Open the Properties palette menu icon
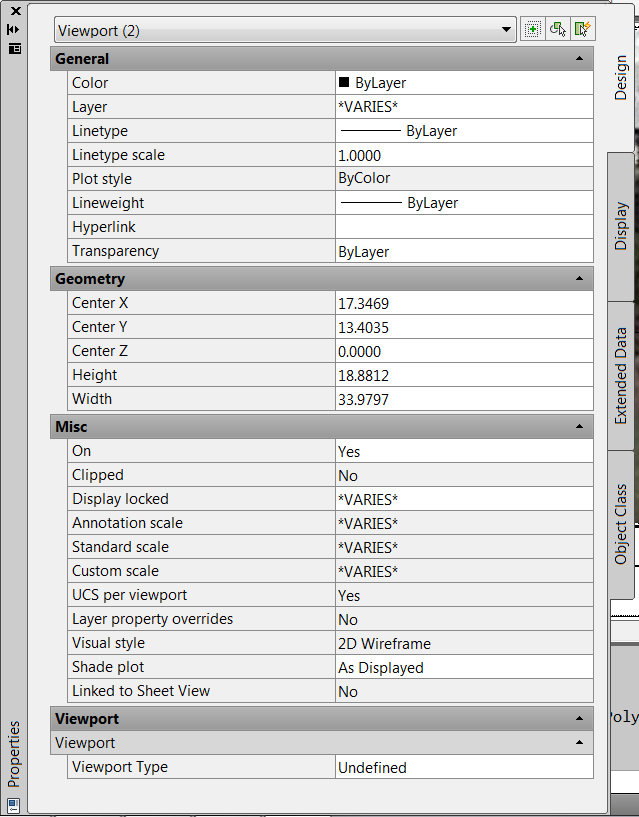This screenshot has width=639, height=817. click(x=14, y=48)
